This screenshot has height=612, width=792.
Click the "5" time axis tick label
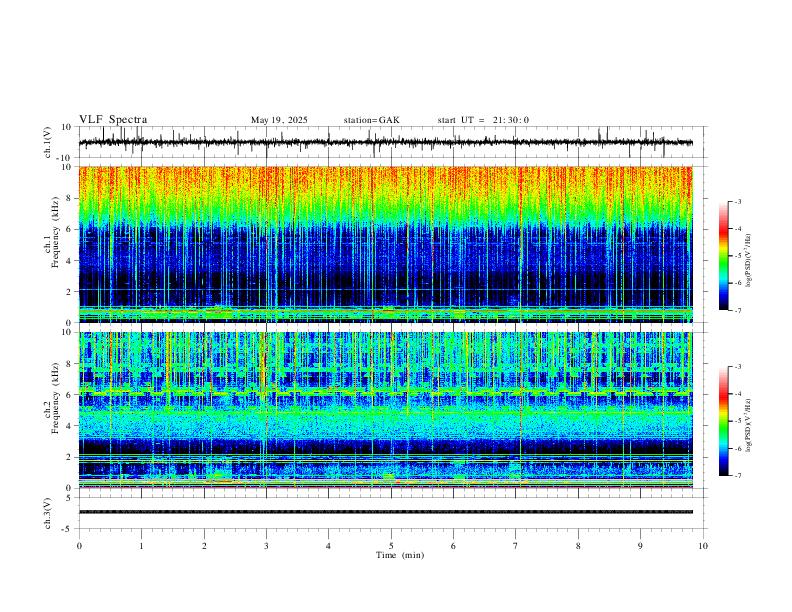click(391, 546)
